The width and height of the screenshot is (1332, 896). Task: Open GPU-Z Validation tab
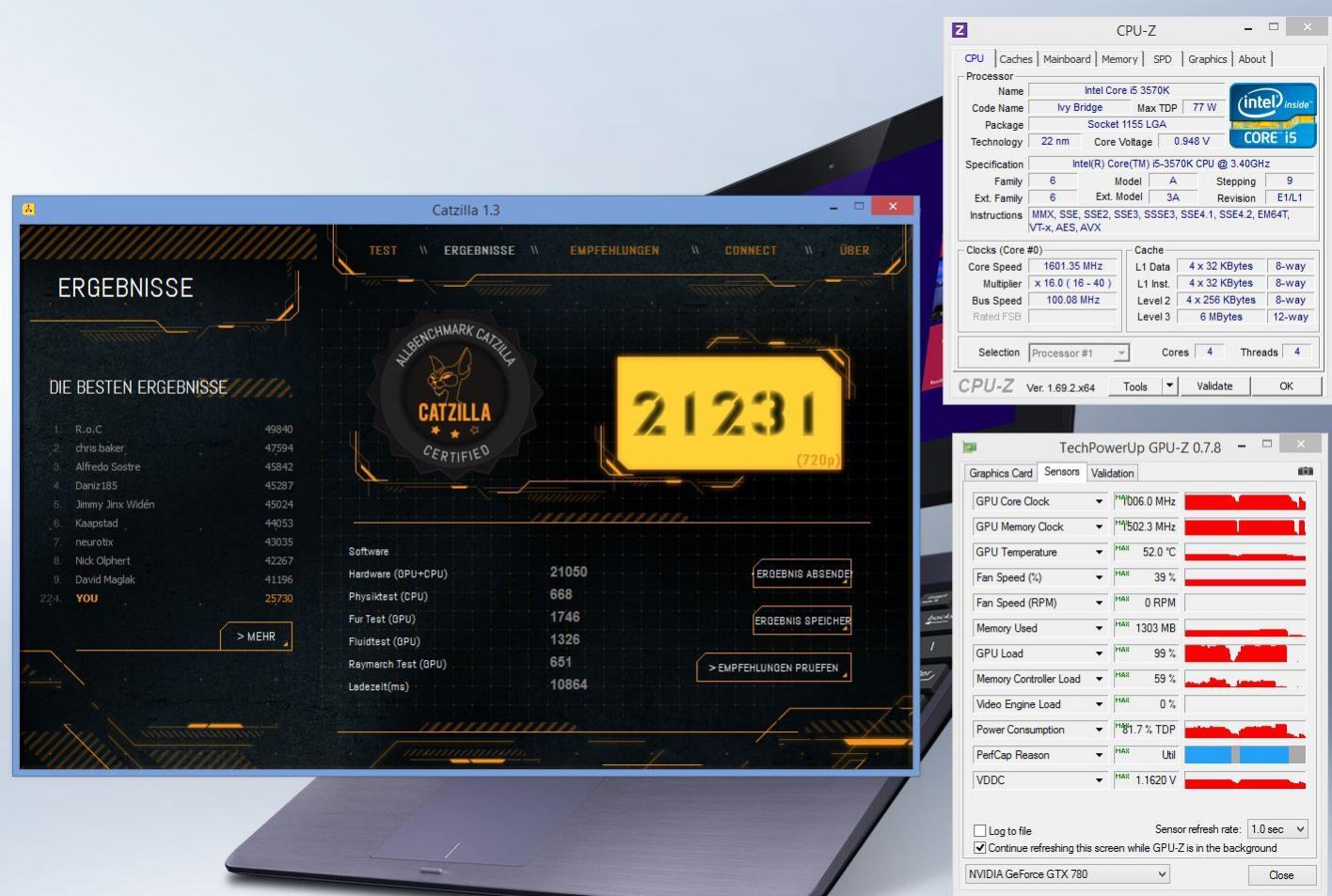(1113, 473)
